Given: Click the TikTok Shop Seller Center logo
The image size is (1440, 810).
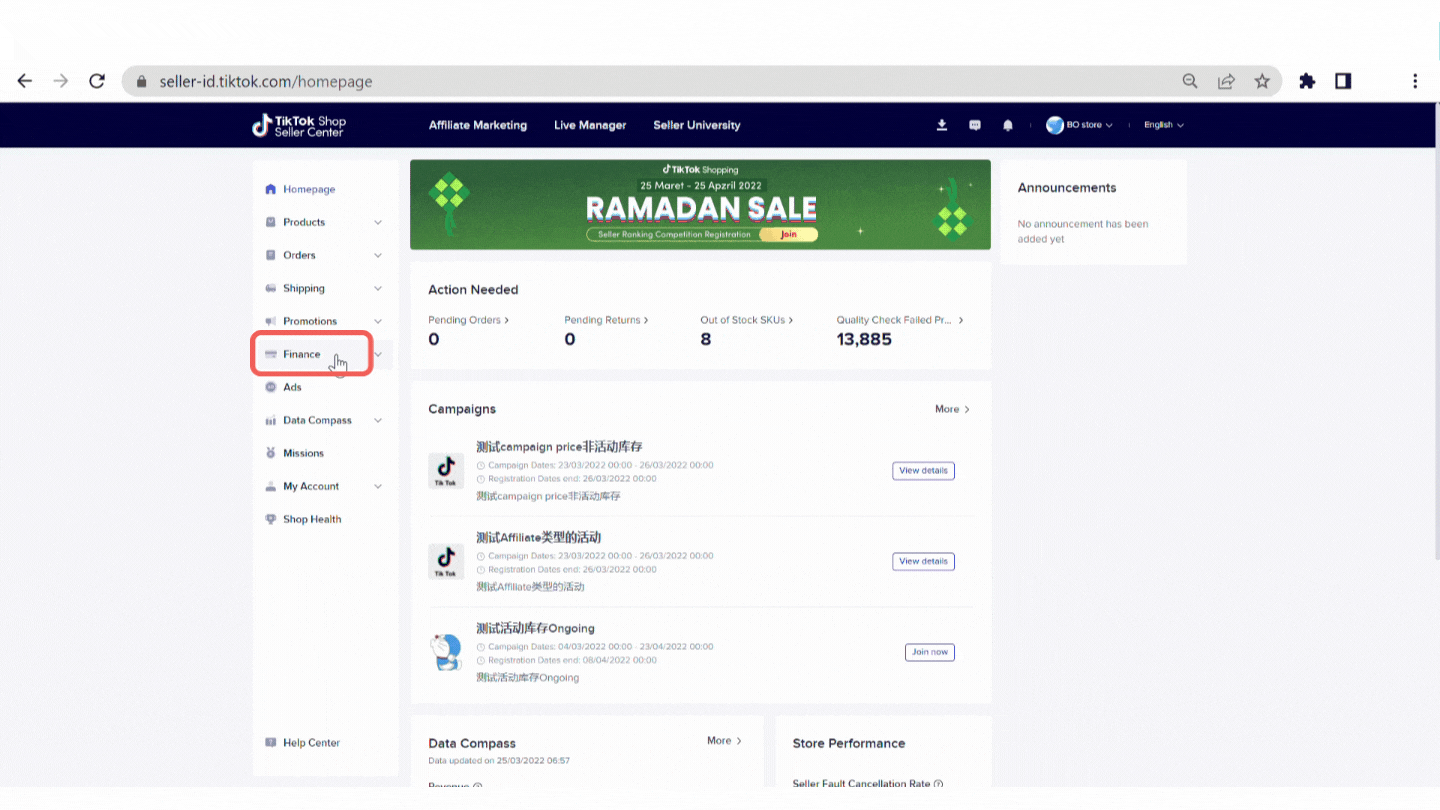Looking at the screenshot, I should click(x=299, y=125).
